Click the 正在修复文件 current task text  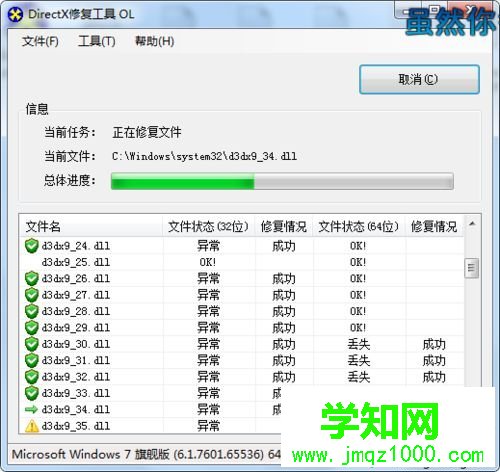147,132
